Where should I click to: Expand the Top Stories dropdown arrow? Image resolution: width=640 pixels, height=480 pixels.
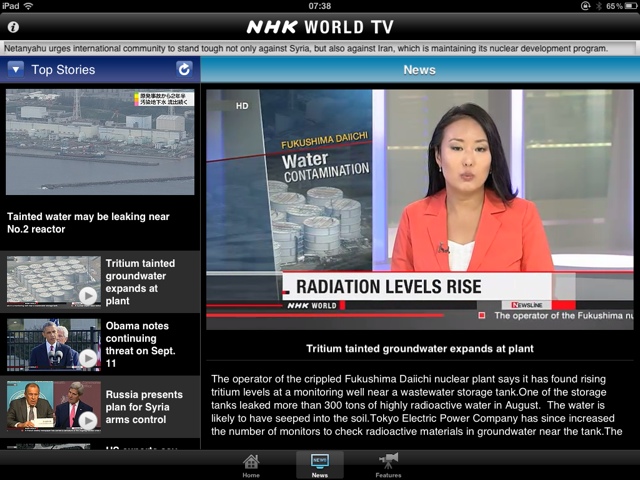(16, 69)
